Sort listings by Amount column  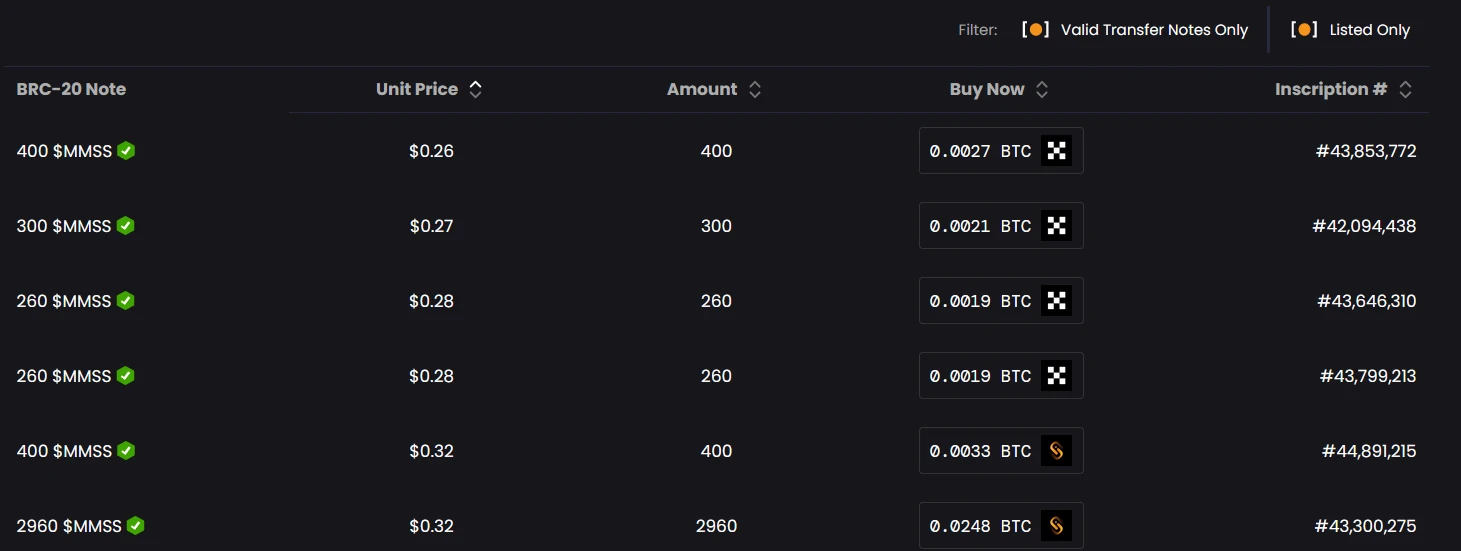pyautogui.click(x=755, y=89)
